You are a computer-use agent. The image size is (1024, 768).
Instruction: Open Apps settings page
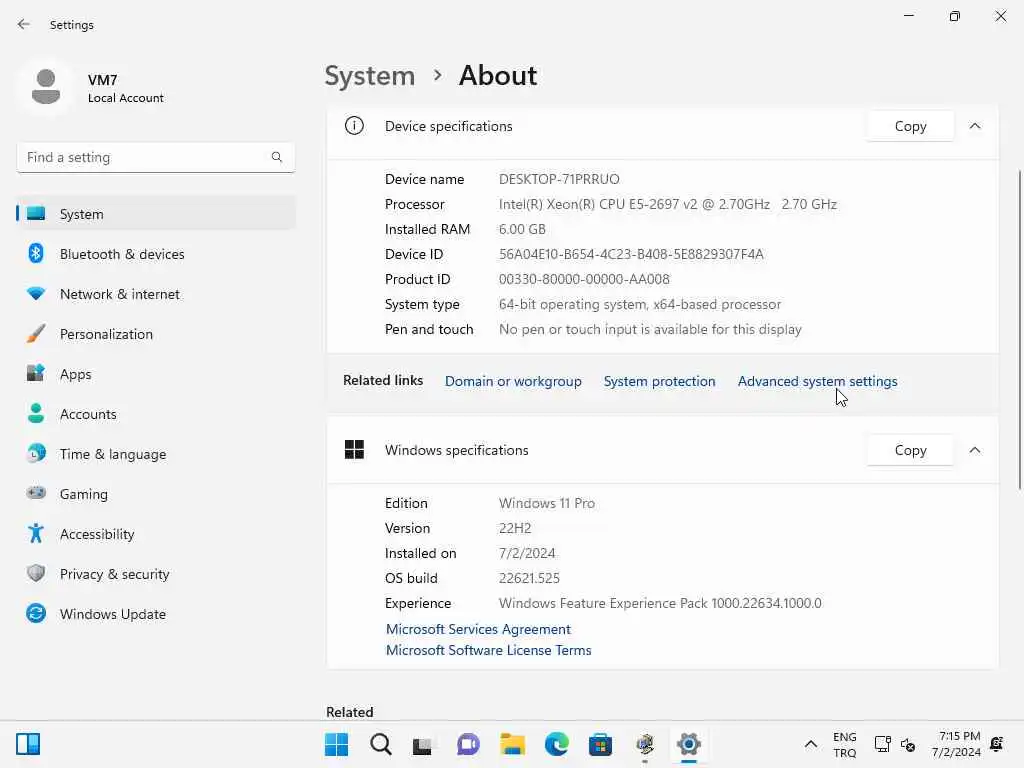click(x=156, y=374)
